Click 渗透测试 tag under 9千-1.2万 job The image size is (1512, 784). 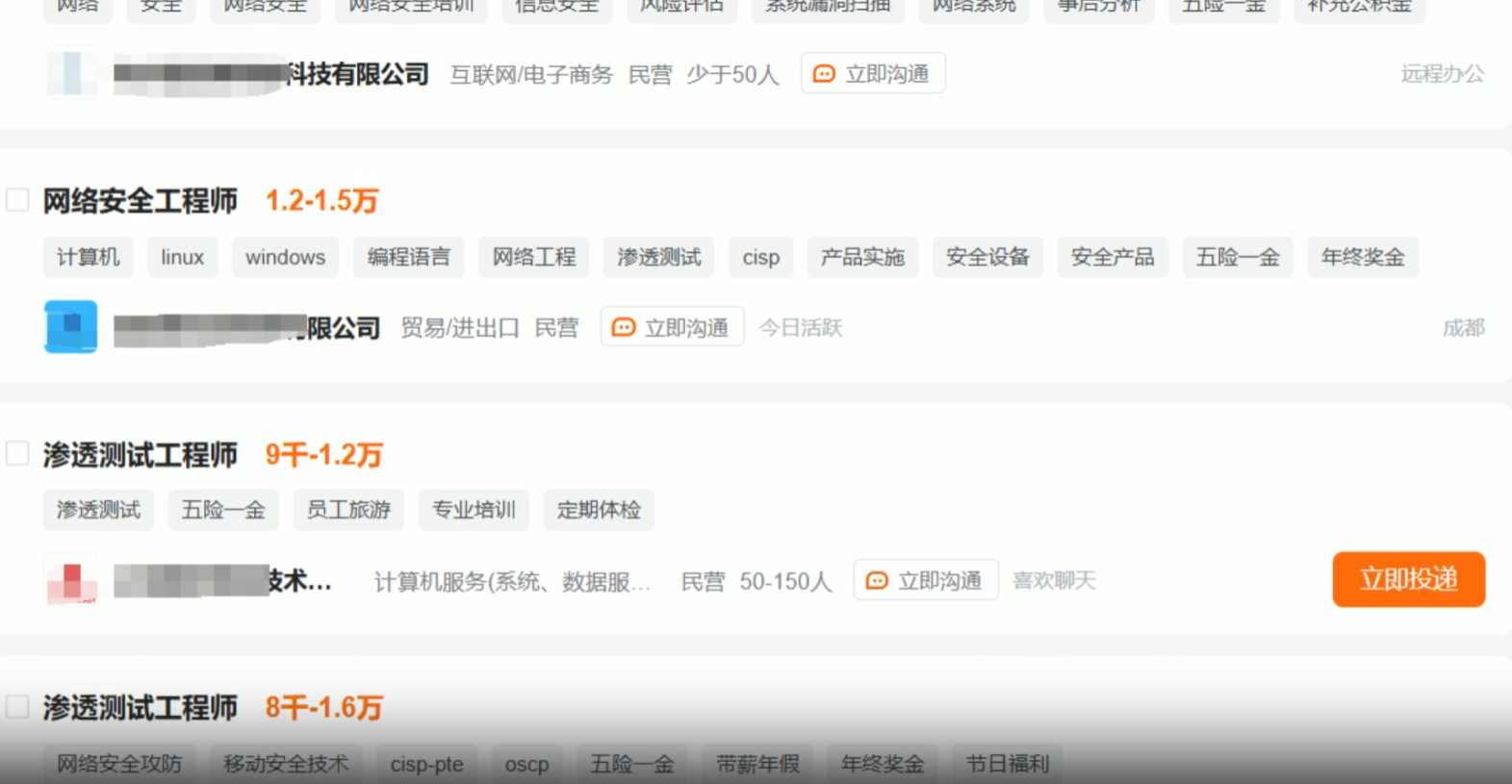point(98,510)
